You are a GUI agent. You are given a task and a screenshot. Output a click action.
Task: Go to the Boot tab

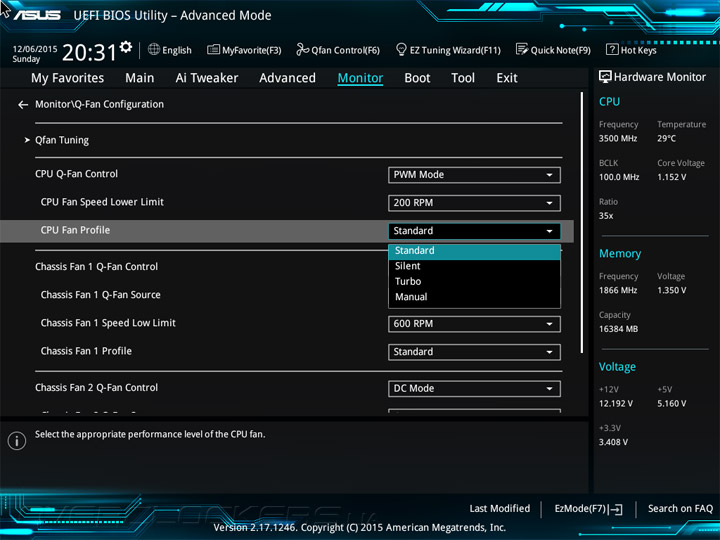(417, 78)
